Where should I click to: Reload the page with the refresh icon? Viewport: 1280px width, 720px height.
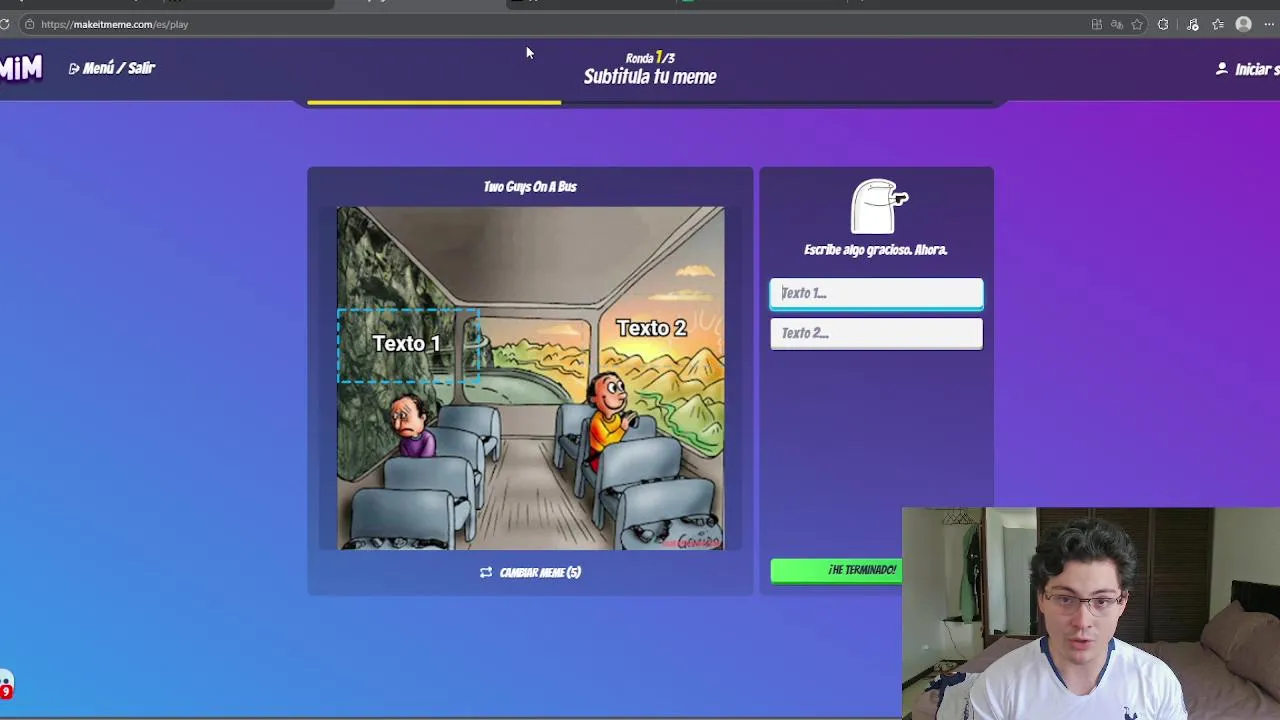(x=5, y=24)
